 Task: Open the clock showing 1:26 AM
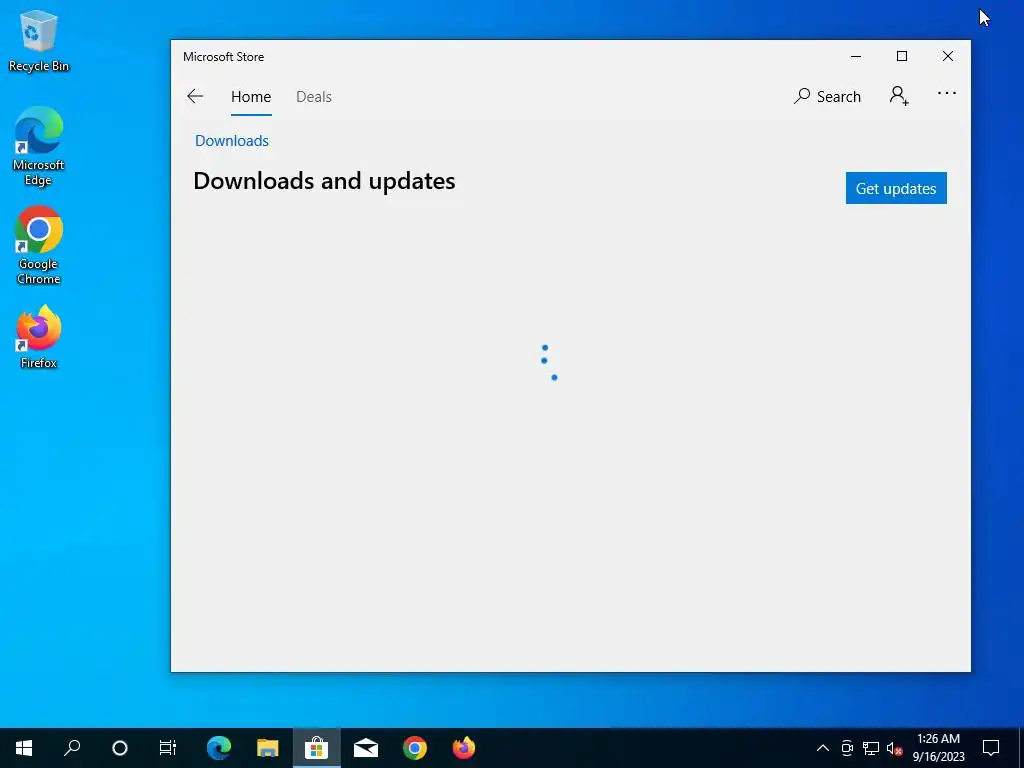(938, 748)
